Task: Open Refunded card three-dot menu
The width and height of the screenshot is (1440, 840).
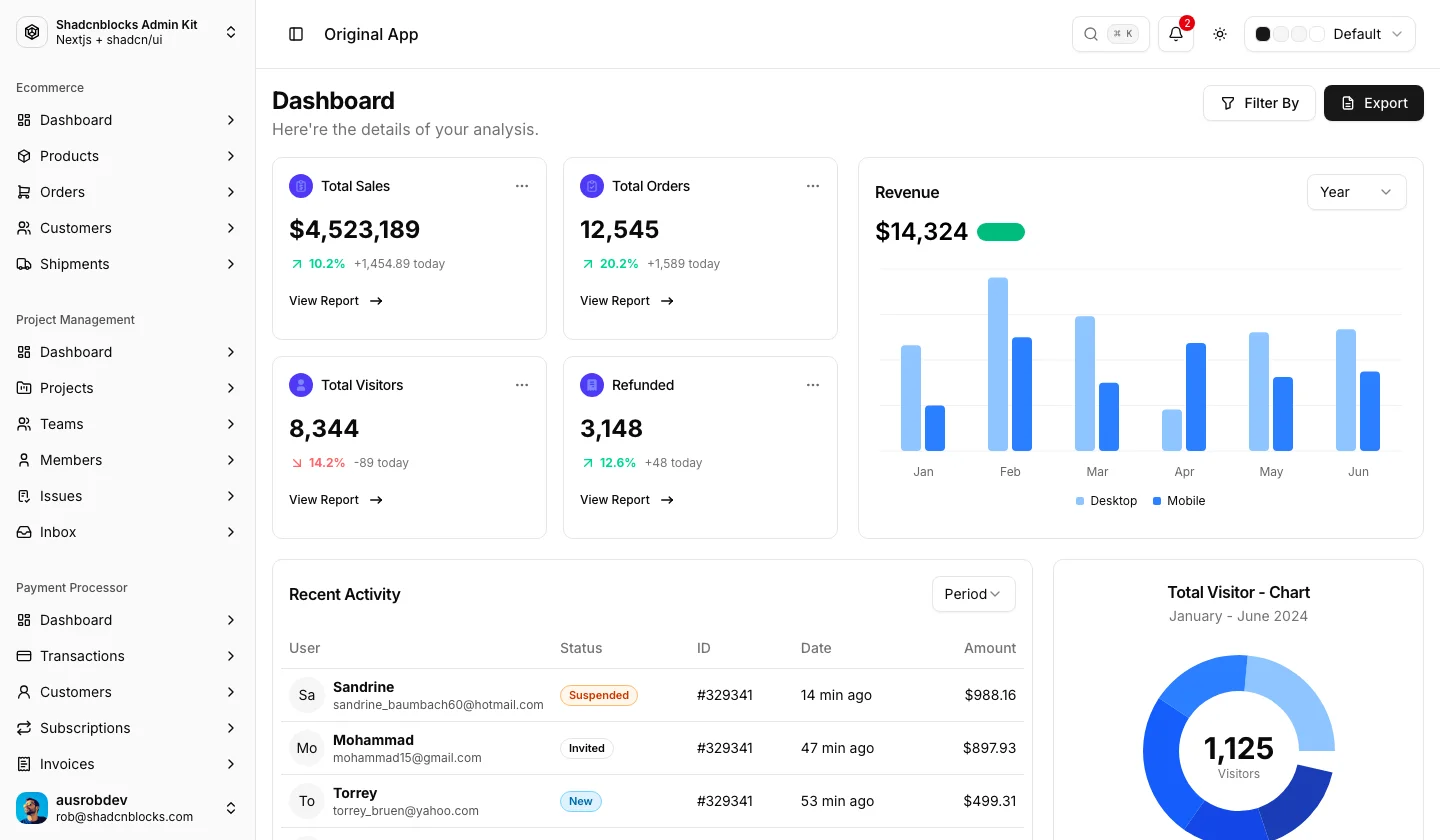Action: (813, 385)
